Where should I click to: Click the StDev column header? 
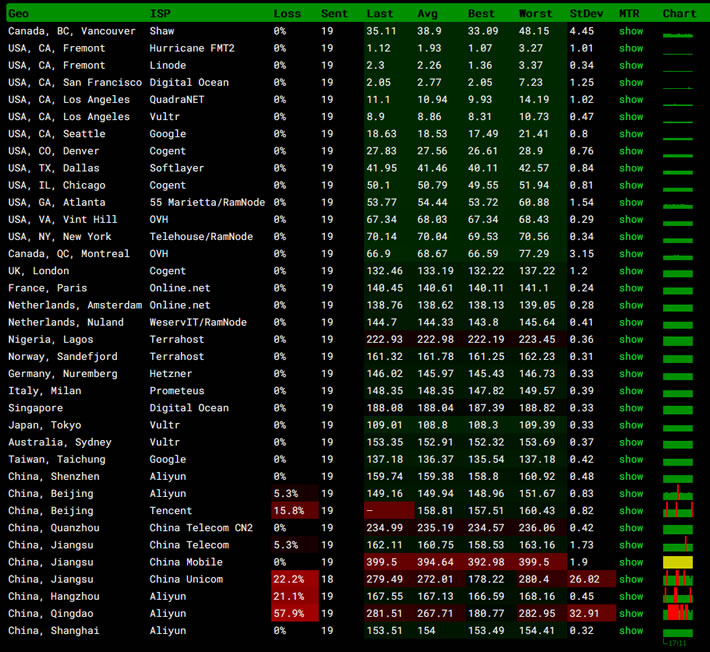click(585, 13)
